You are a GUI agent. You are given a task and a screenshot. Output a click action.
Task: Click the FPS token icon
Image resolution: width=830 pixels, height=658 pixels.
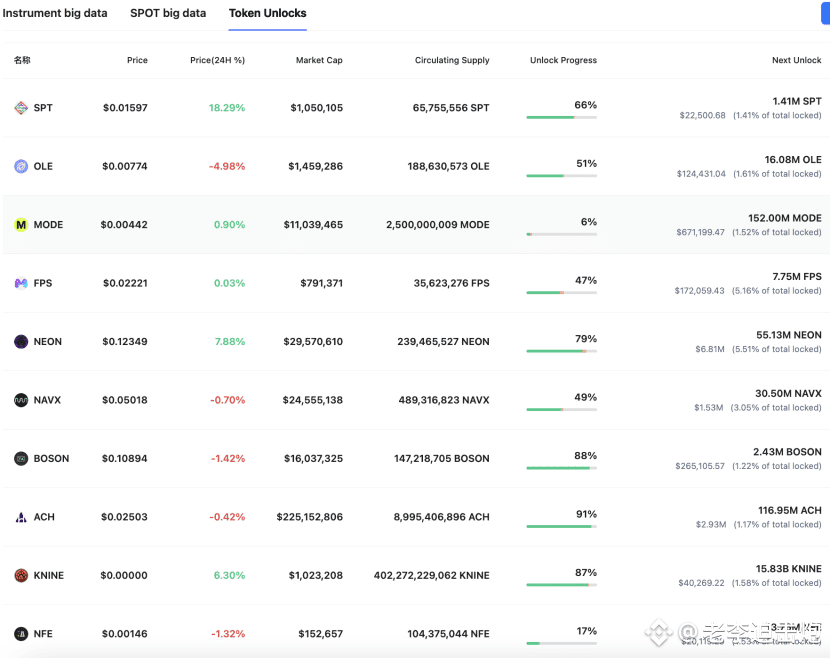click(x=21, y=284)
